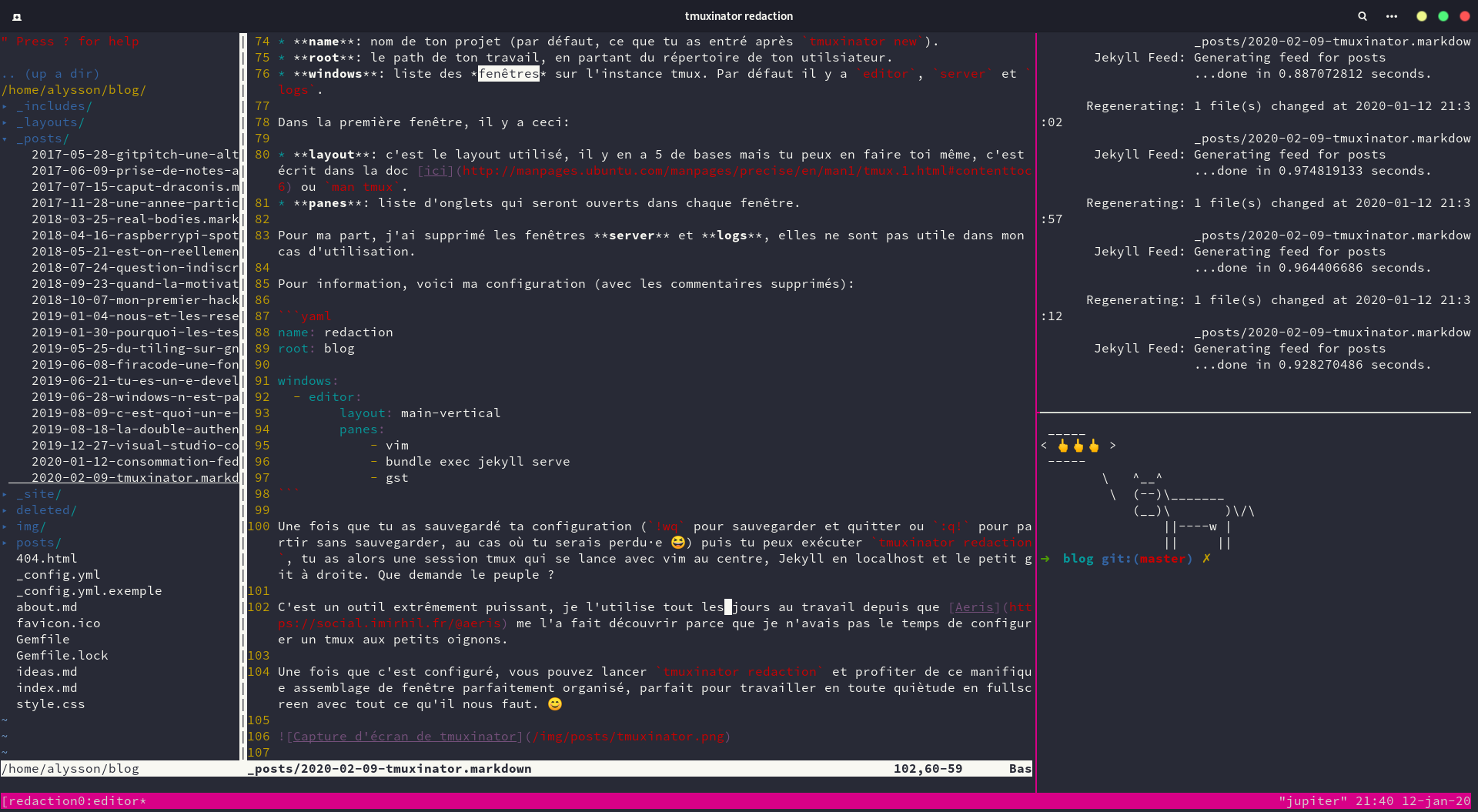The height and width of the screenshot is (812, 1478).
Task: Open 2019-12-27-visual-studio-co file in tree
Action: pos(135,446)
